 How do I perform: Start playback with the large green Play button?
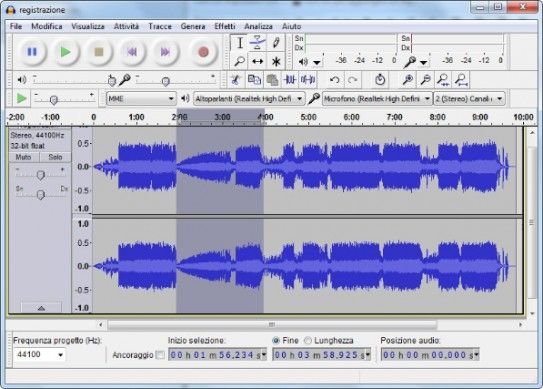[x=65, y=52]
